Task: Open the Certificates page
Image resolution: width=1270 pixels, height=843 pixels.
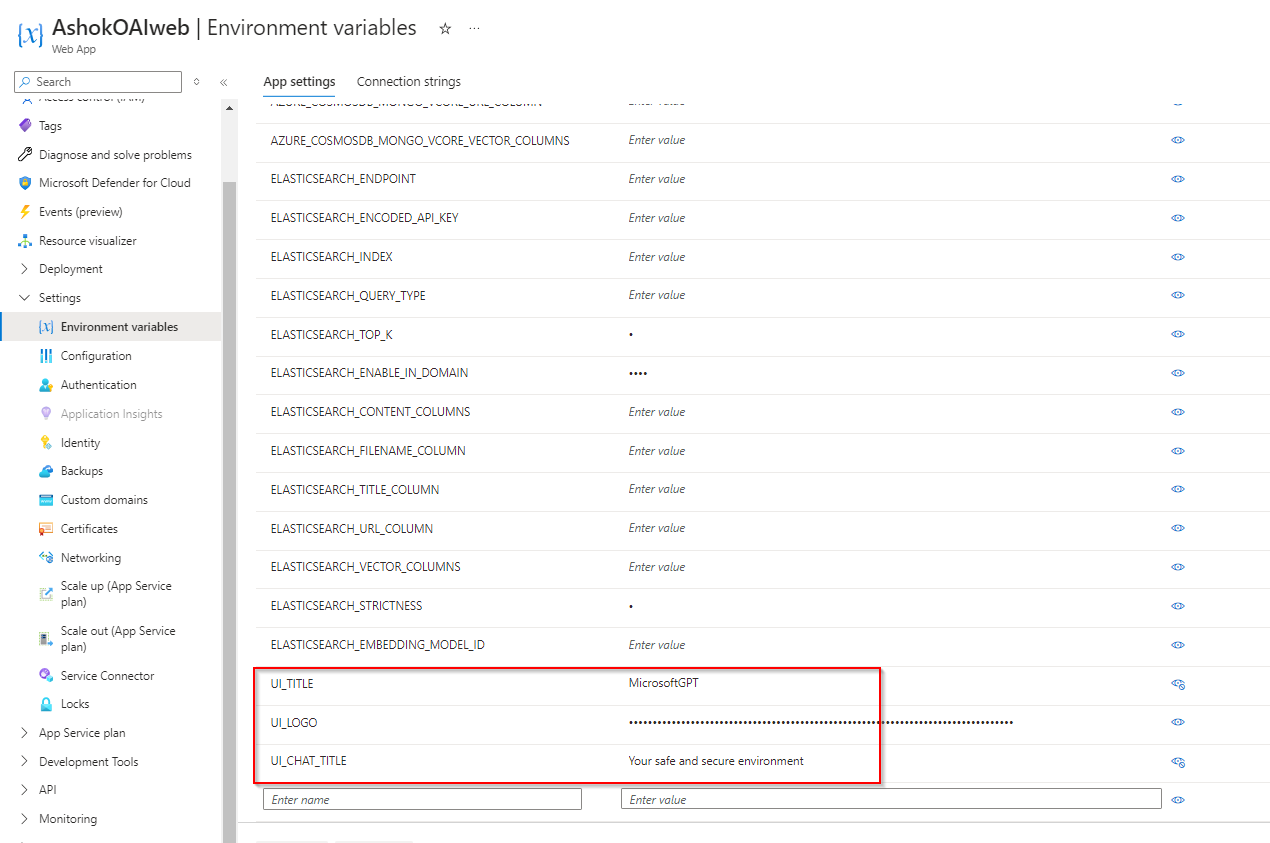Action: tap(89, 529)
